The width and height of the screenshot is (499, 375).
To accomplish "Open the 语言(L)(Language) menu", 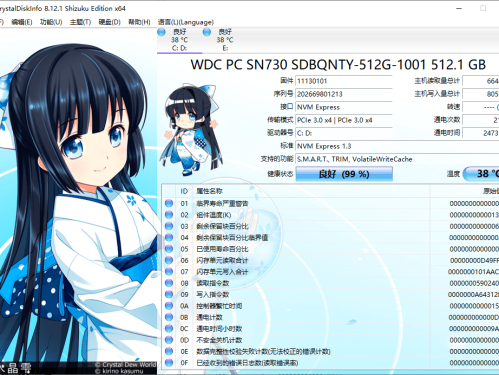I will click(186, 22).
